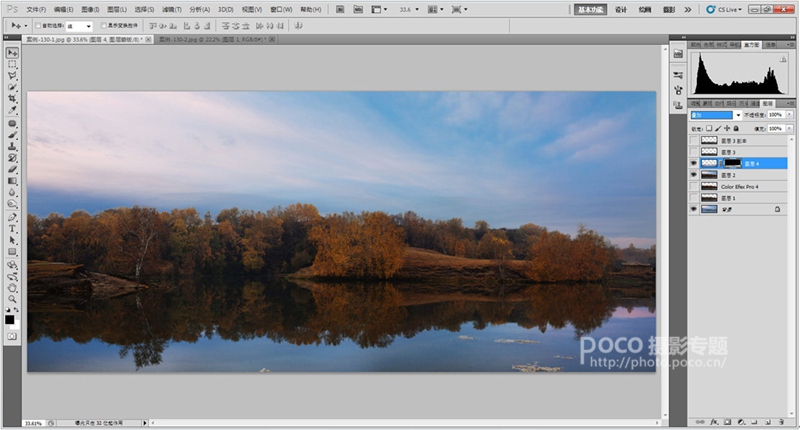Open the 文件(F) menu

[x=36, y=9]
